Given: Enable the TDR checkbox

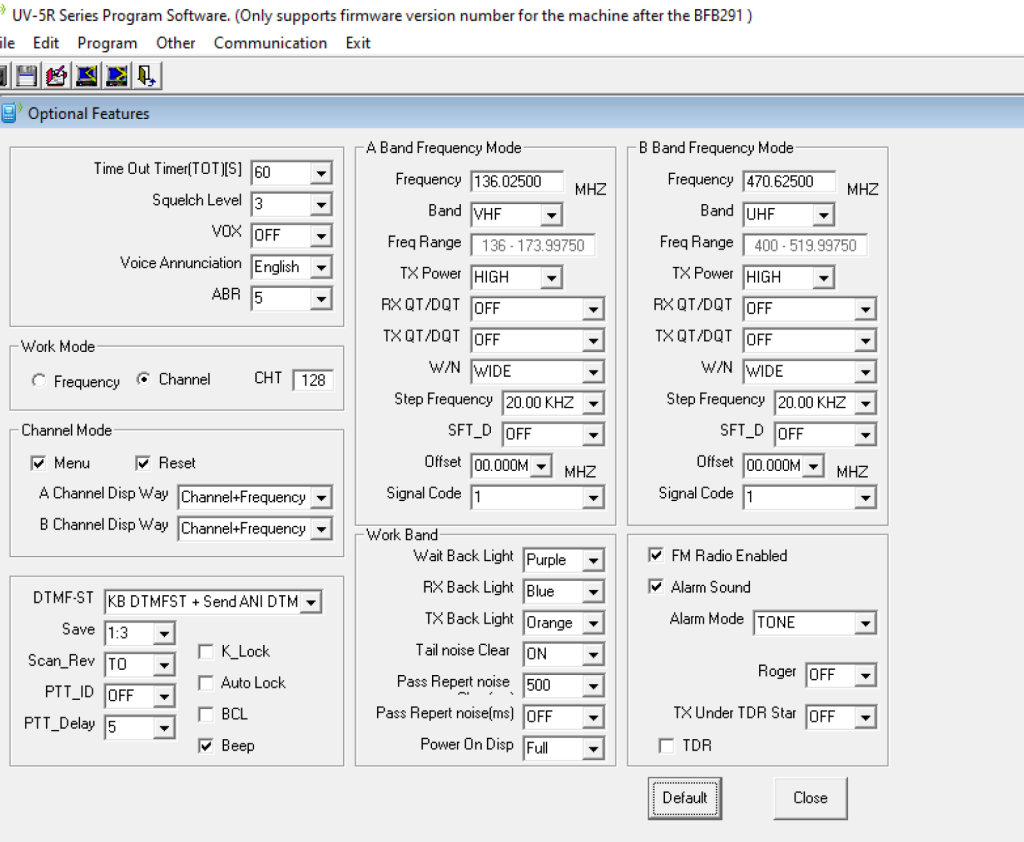Looking at the screenshot, I should [x=666, y=745].
